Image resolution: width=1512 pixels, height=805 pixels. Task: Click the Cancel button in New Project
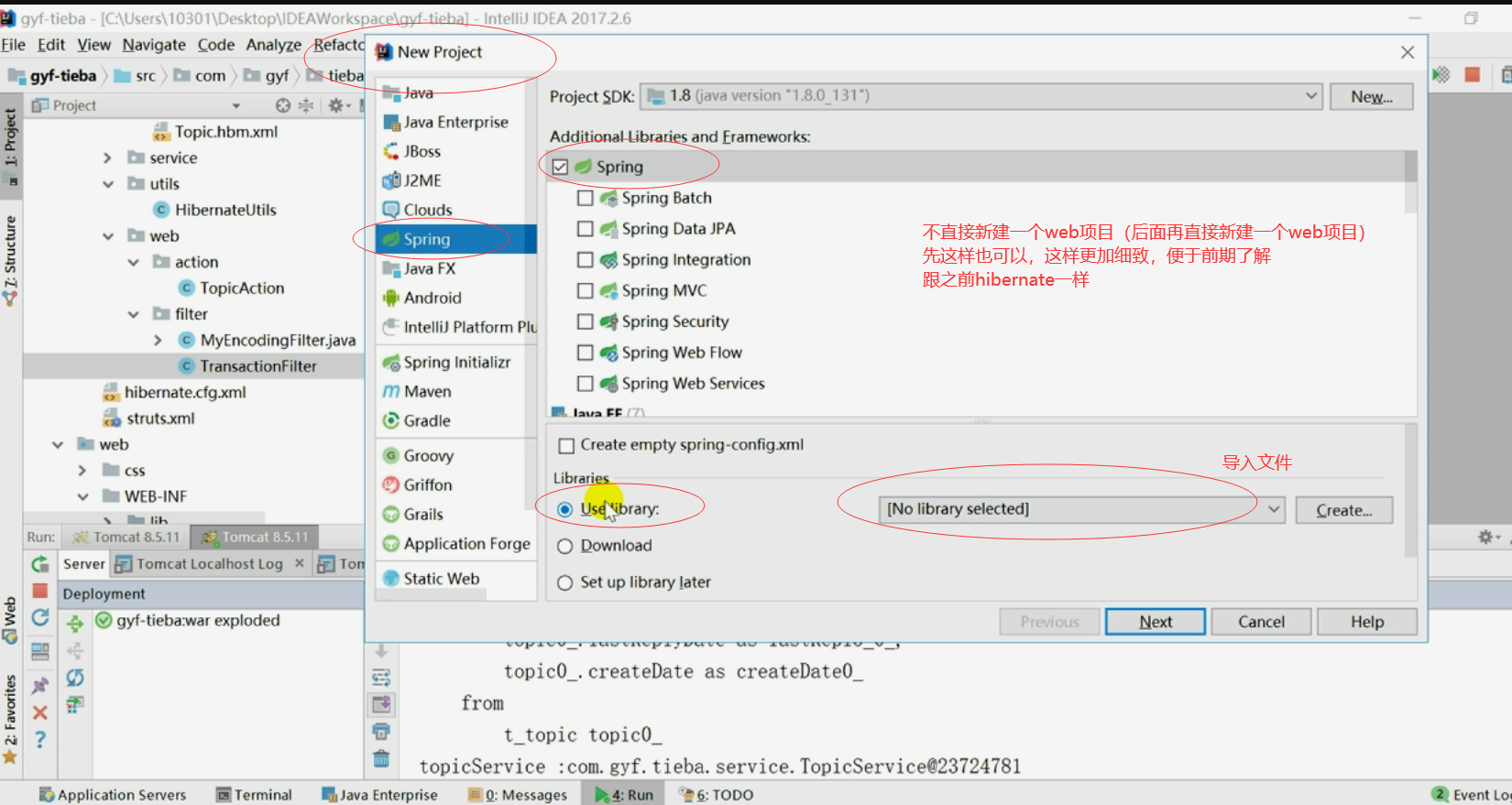(1261, 622)
